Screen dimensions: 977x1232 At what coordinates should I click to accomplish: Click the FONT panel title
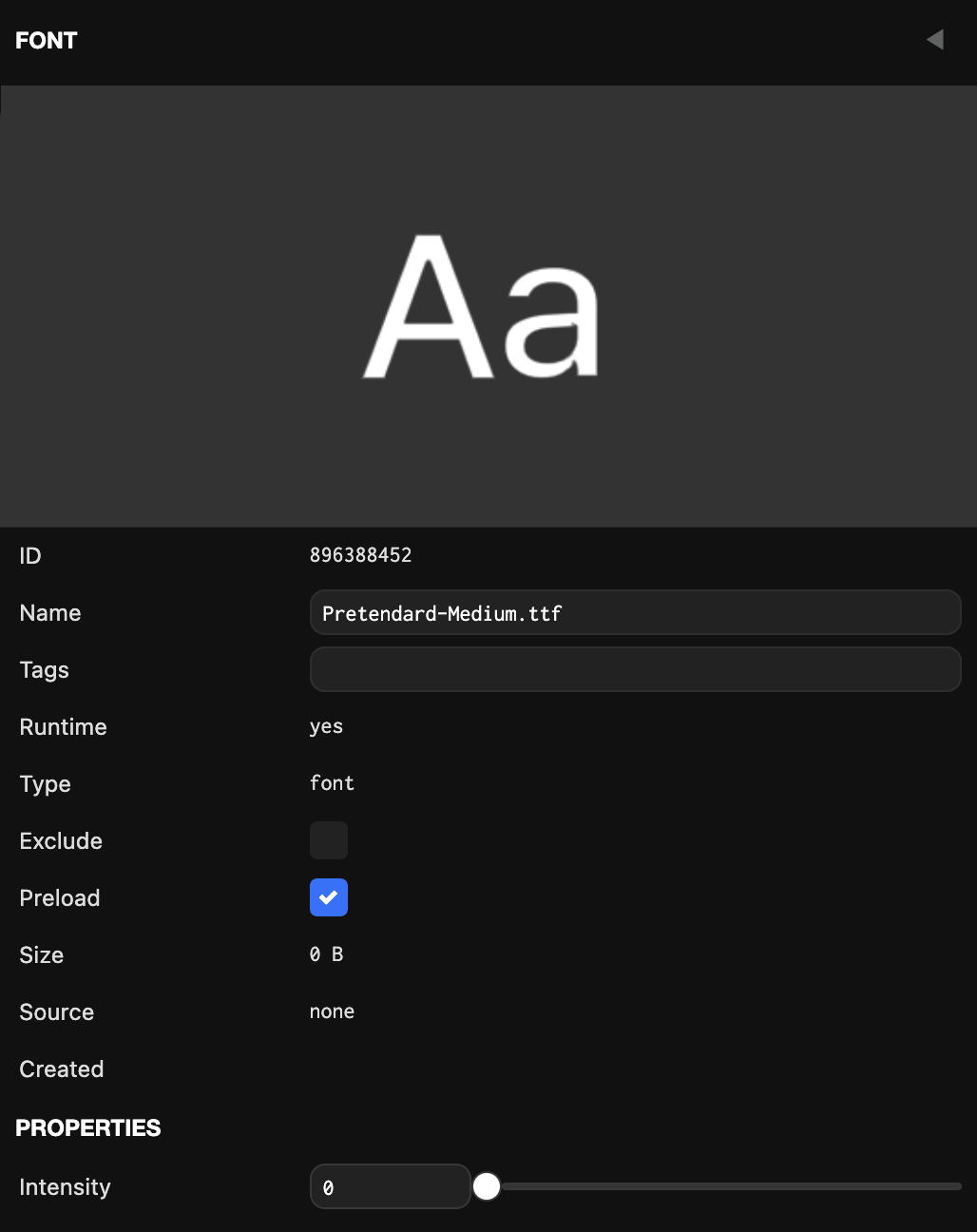coord(46,40)
